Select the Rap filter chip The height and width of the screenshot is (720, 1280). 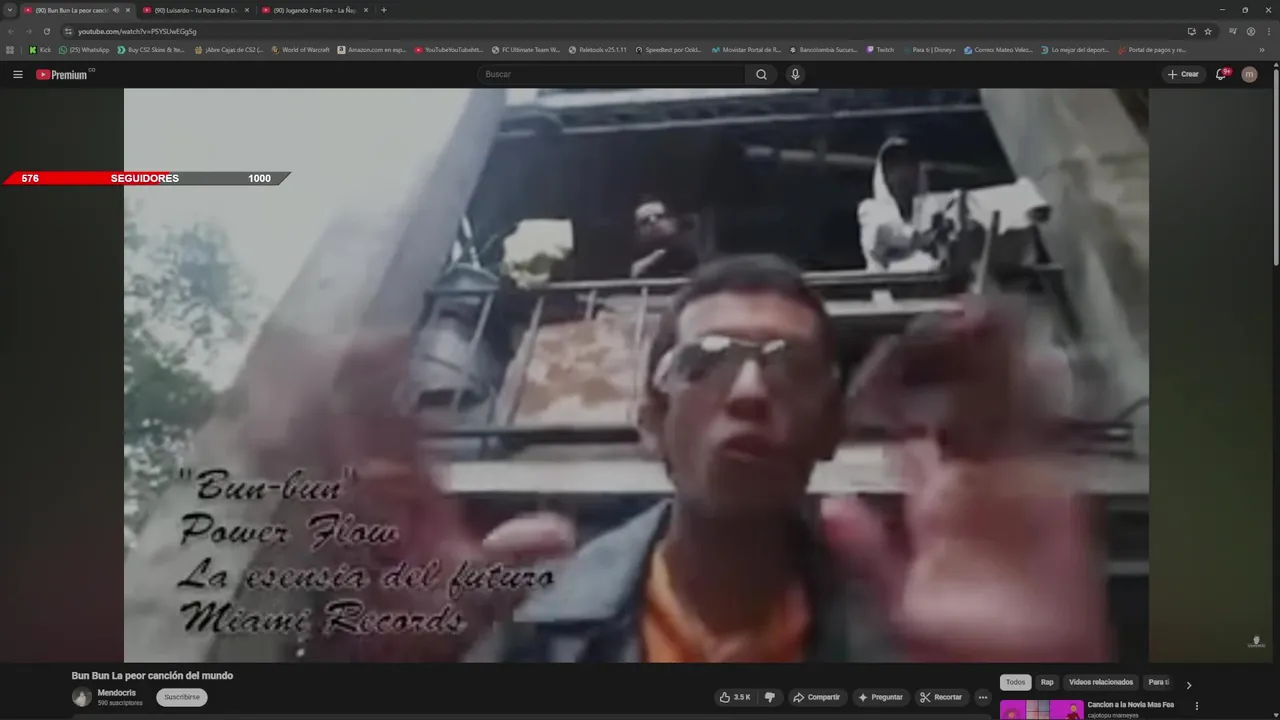coord(1047,682)
